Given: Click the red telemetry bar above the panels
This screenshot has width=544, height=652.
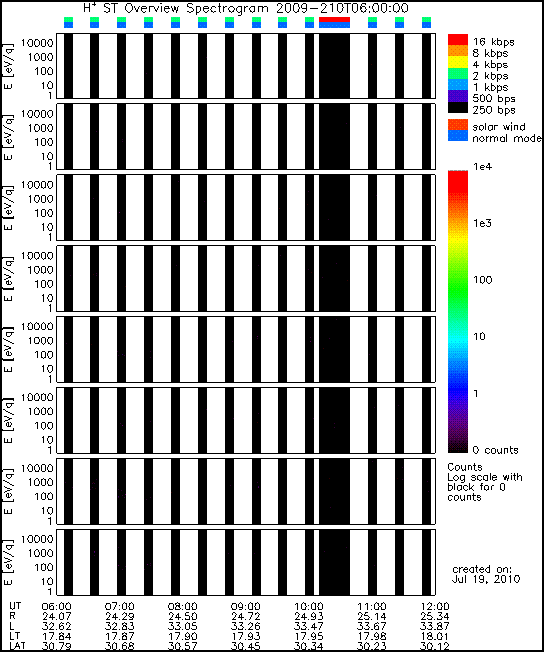Looking at the screenshot, I should pos(334,20).
